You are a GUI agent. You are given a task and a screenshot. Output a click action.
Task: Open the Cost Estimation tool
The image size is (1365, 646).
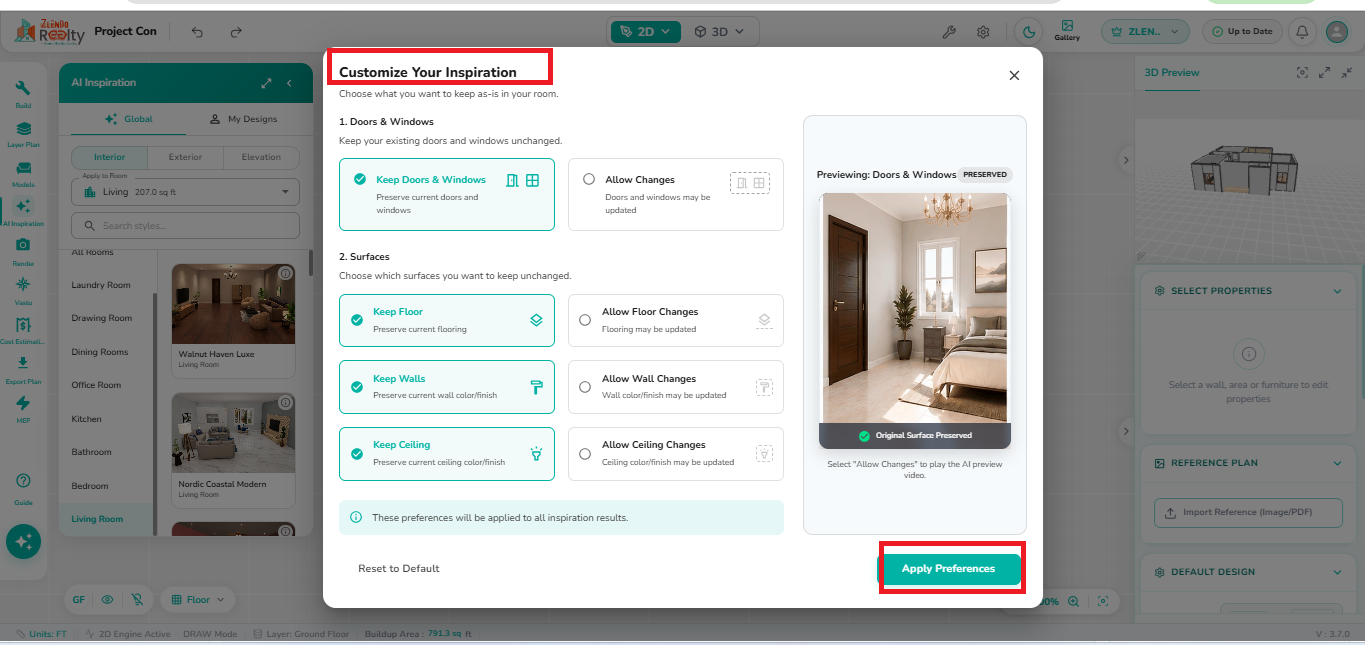coord(23,329)
